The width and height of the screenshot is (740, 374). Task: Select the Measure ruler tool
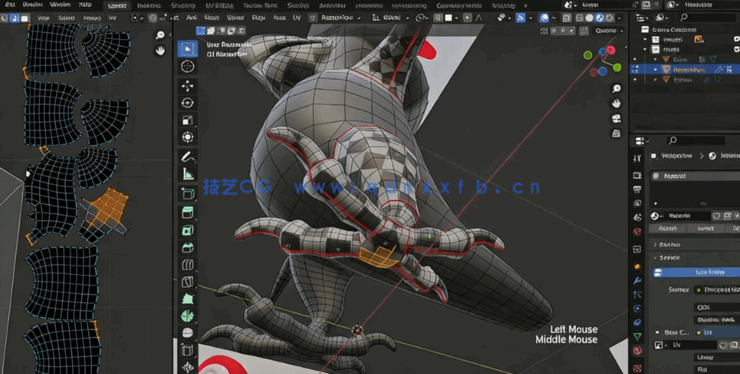[188, 174]
